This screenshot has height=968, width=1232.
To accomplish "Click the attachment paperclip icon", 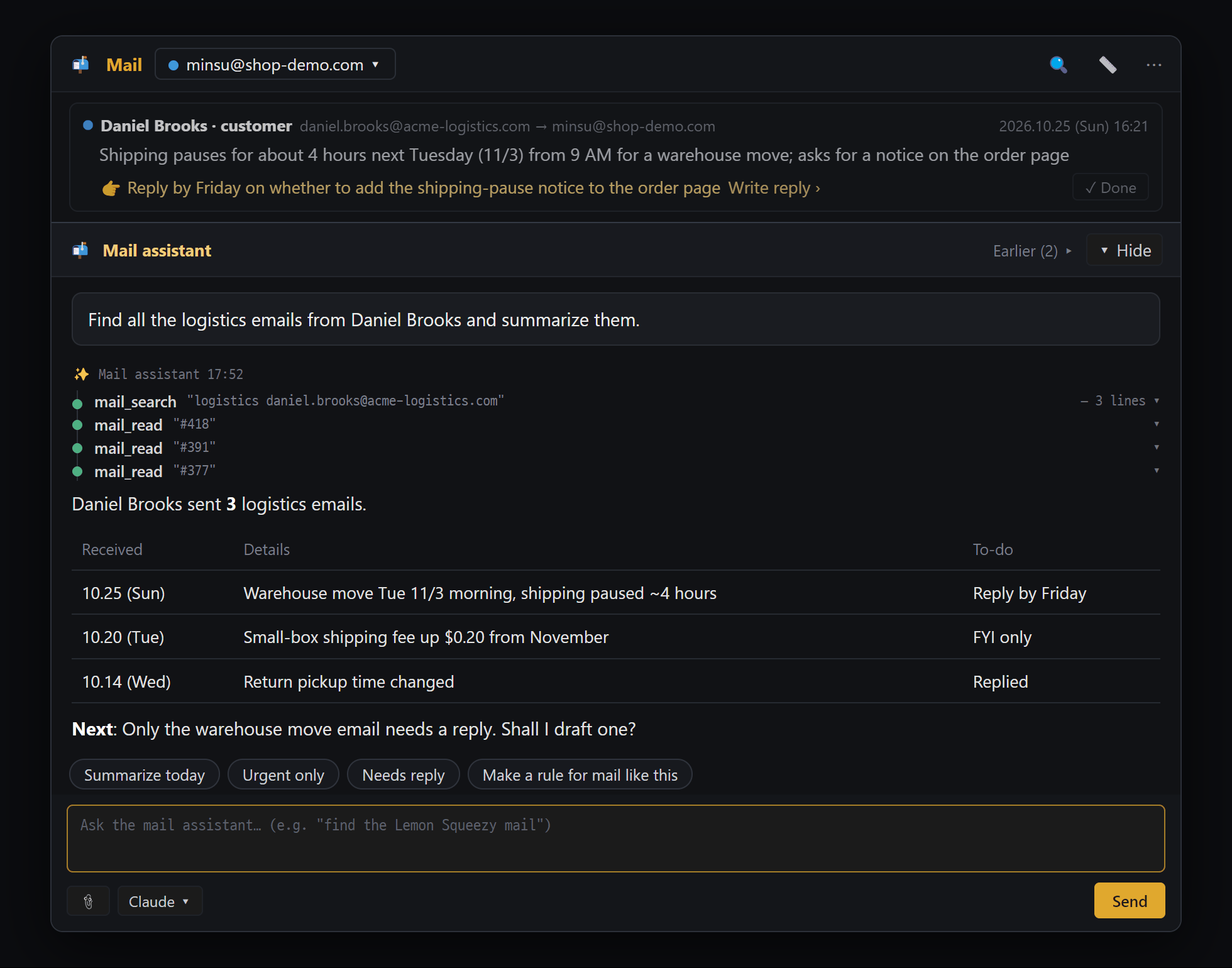I will pos(89,901).
